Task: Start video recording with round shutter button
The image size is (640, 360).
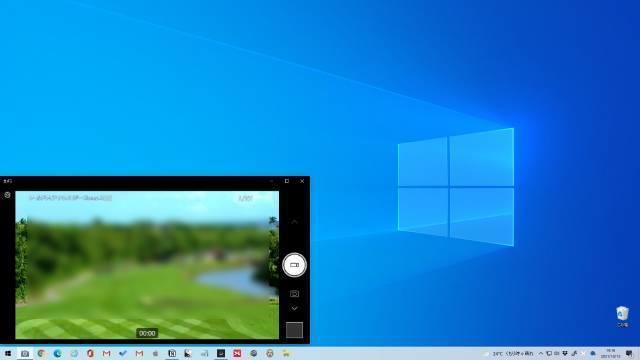Action: pyautogui.click(x=294, y=265)
